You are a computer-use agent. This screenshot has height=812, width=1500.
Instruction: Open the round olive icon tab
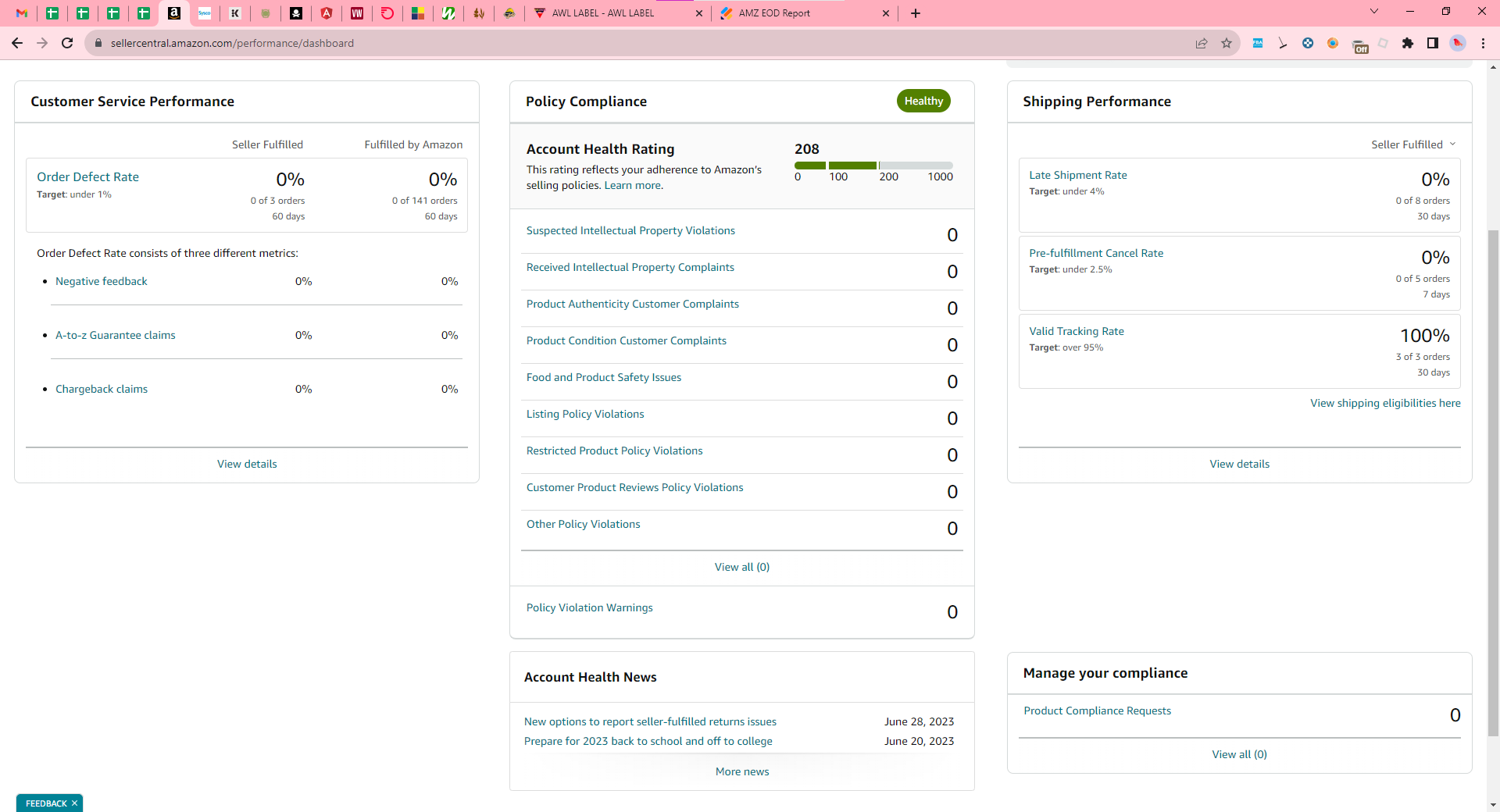point(266,13)
